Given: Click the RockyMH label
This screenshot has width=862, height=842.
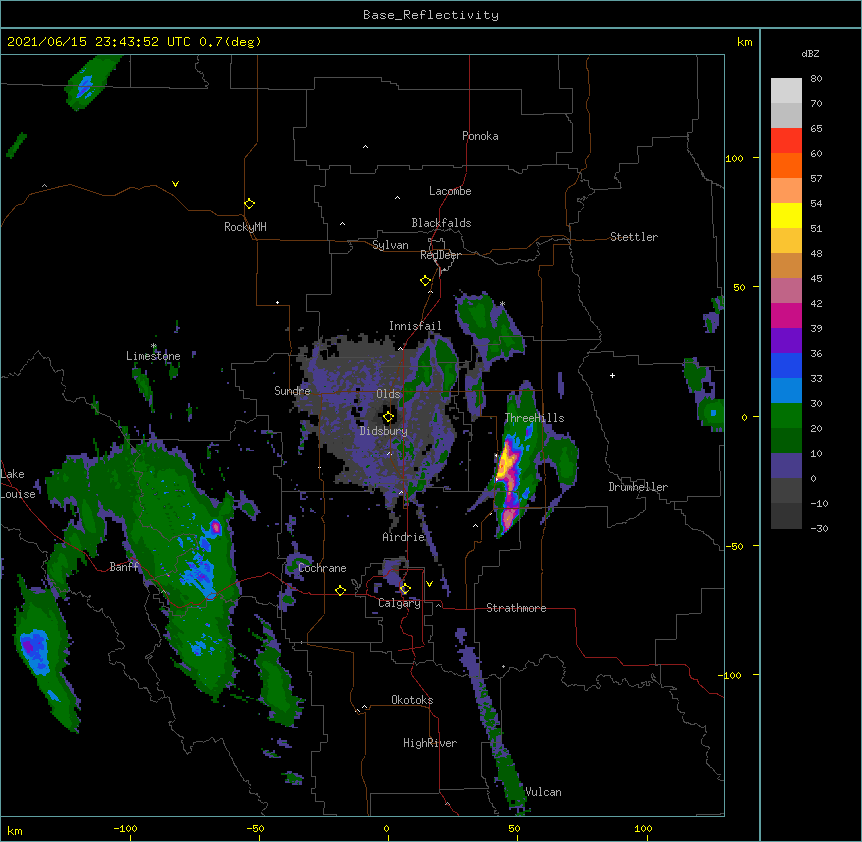Looking at the screenshot, I should 245,227.
